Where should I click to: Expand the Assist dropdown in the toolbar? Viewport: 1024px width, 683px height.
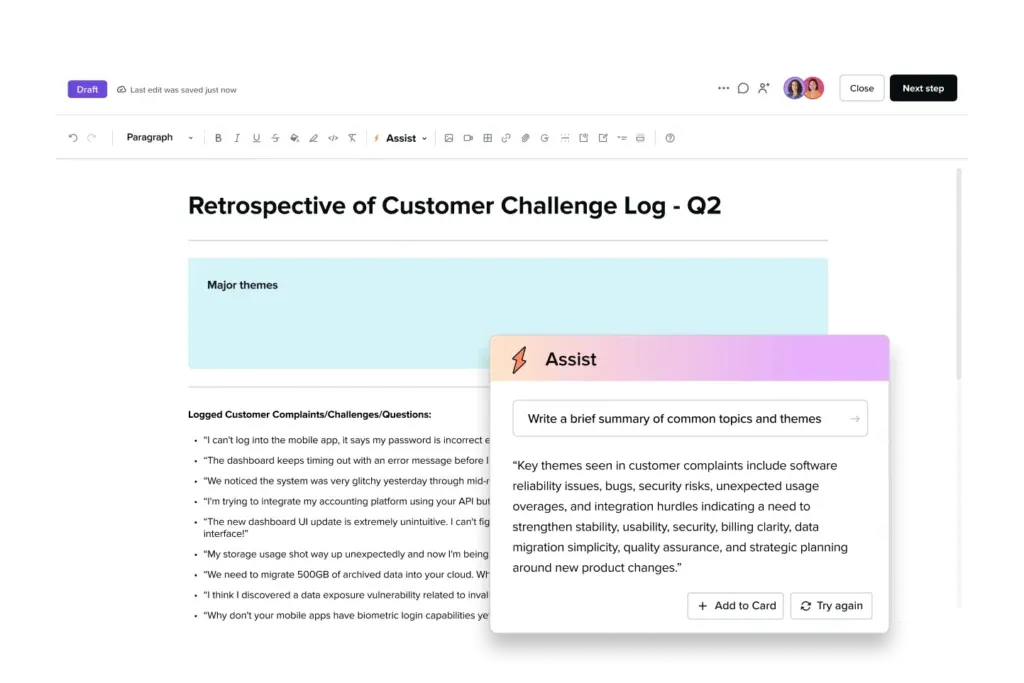[400, 138]
